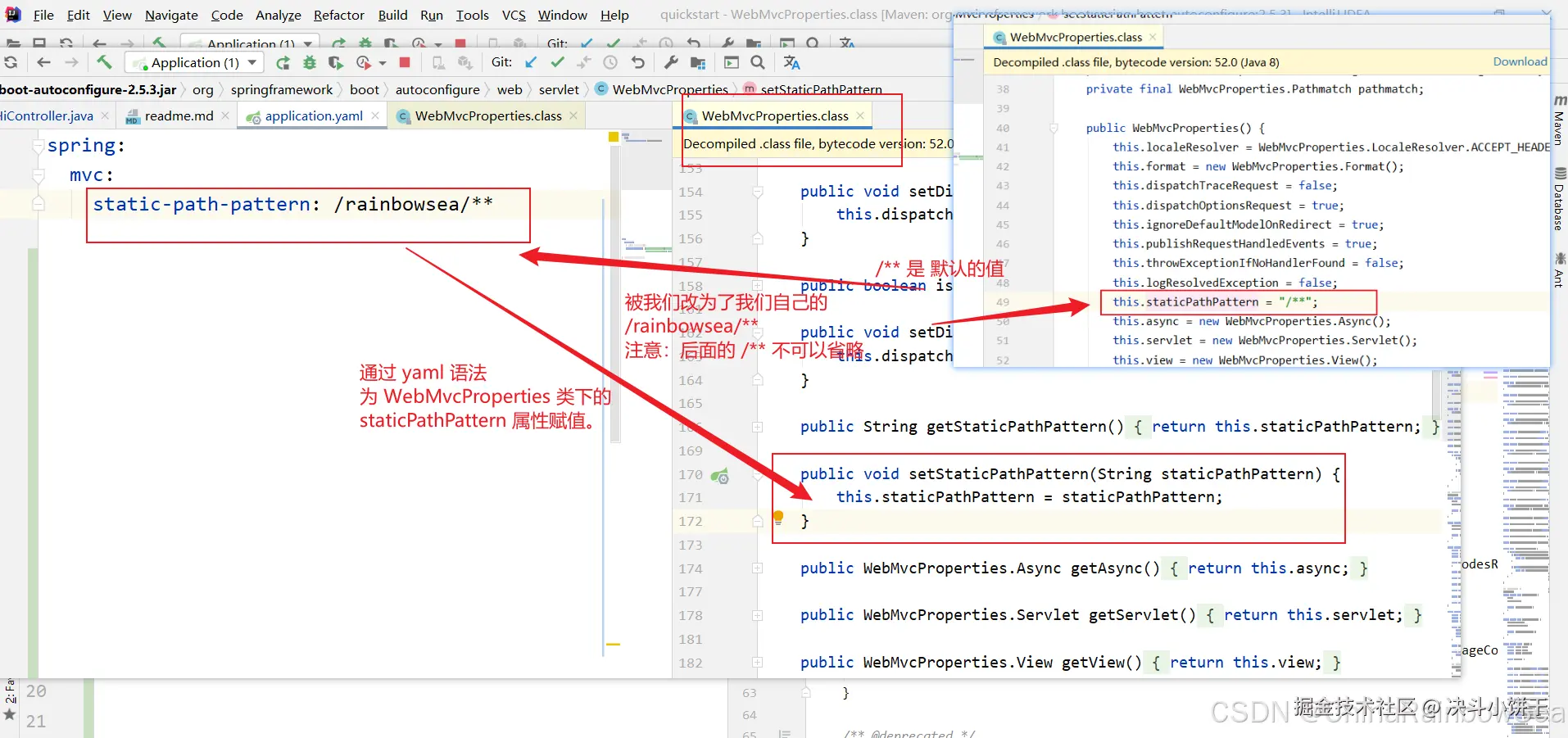Click the servlet breadcrumb
This screenshot has width=1568, height=738.
[559, 90]
